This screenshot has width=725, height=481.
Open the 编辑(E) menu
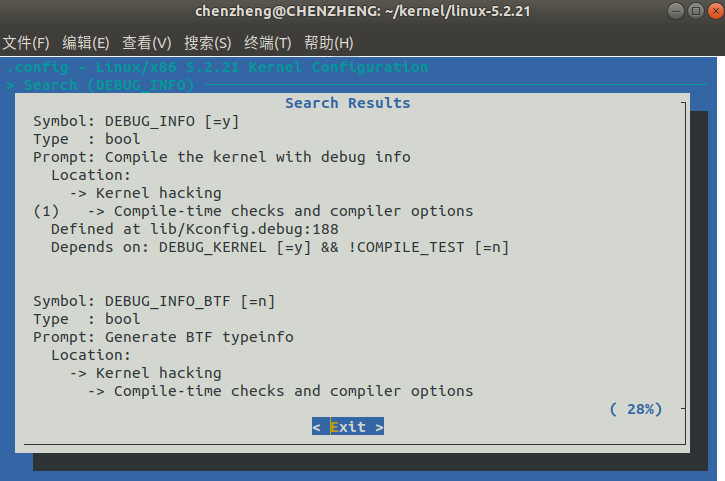[86, 43]
